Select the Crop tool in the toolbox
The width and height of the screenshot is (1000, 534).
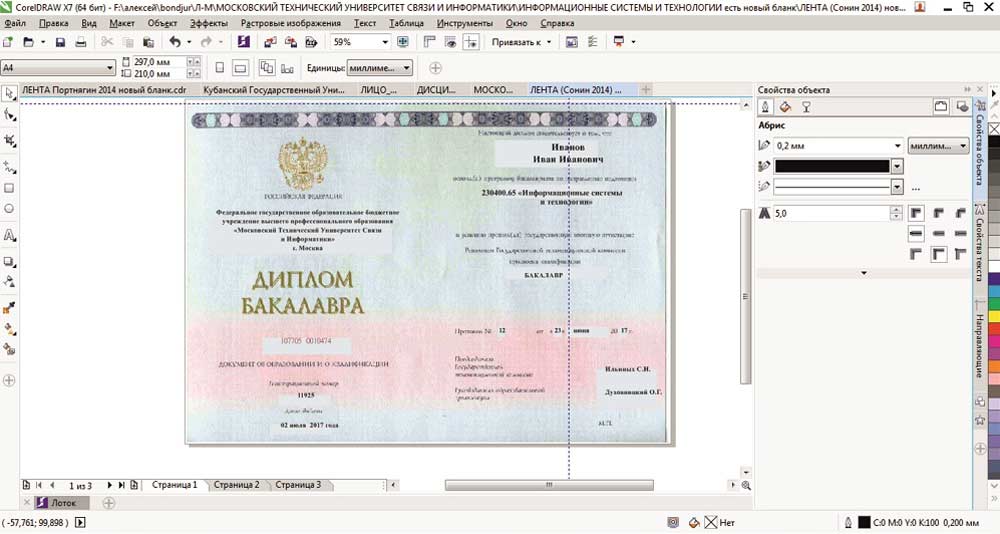point(10,141)
